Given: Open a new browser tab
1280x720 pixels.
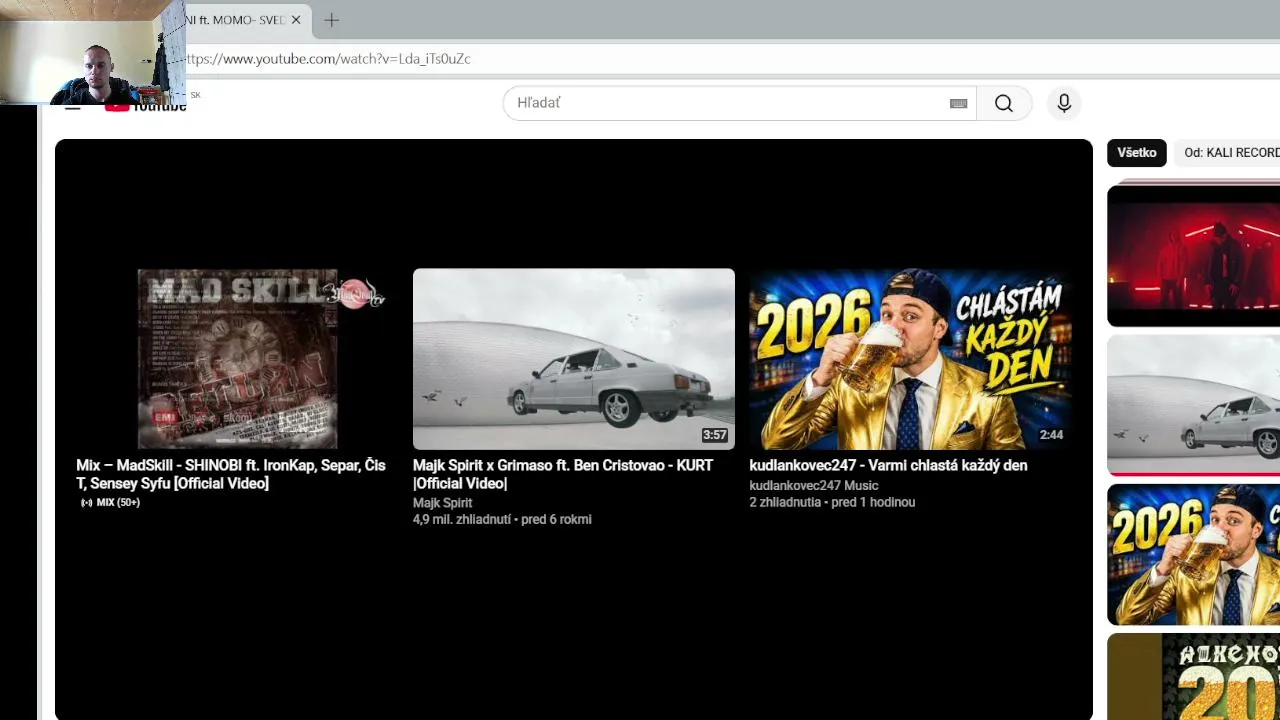Looking at the screenshot, I should 332,20.
